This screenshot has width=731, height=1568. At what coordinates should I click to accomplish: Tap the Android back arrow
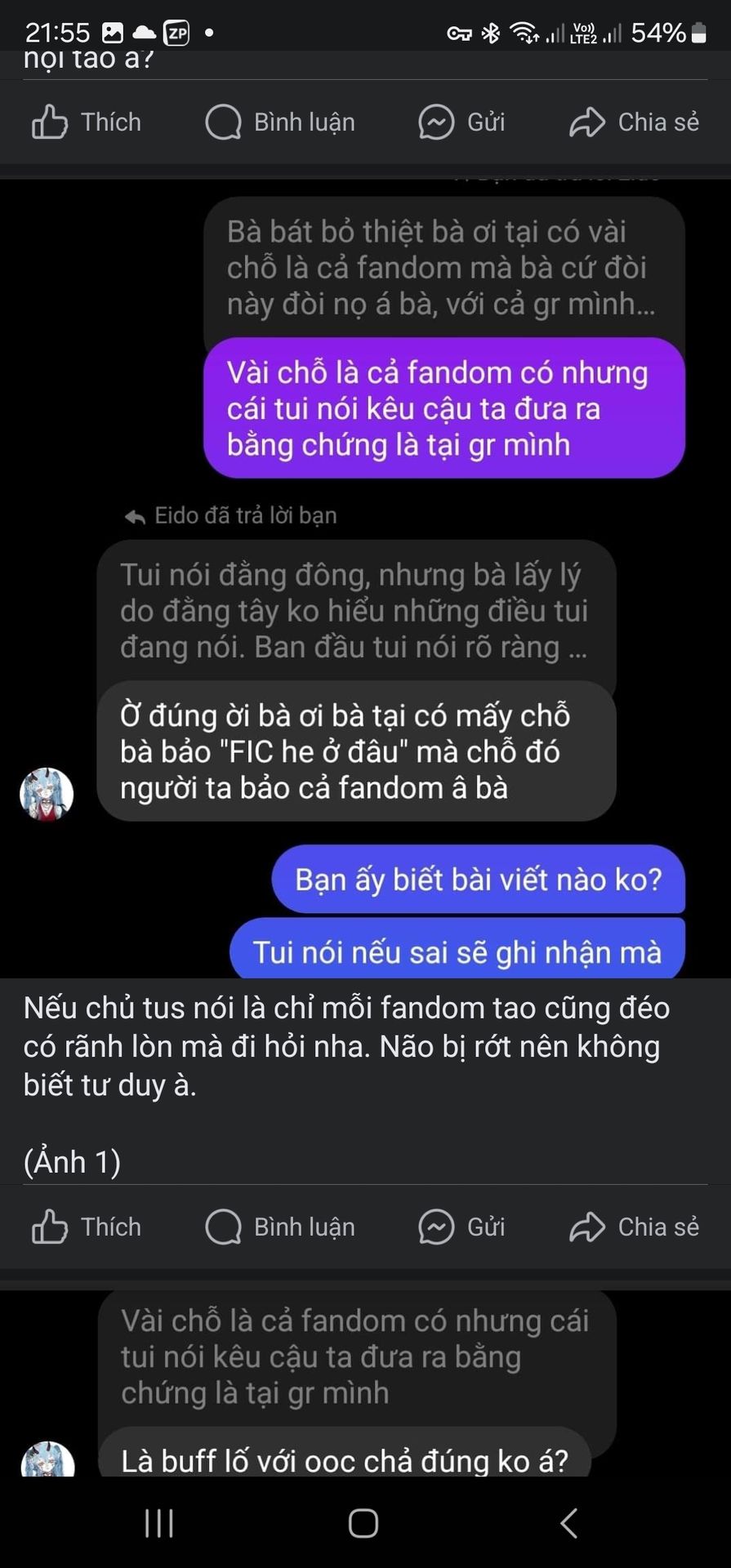tap(569, 1523)
